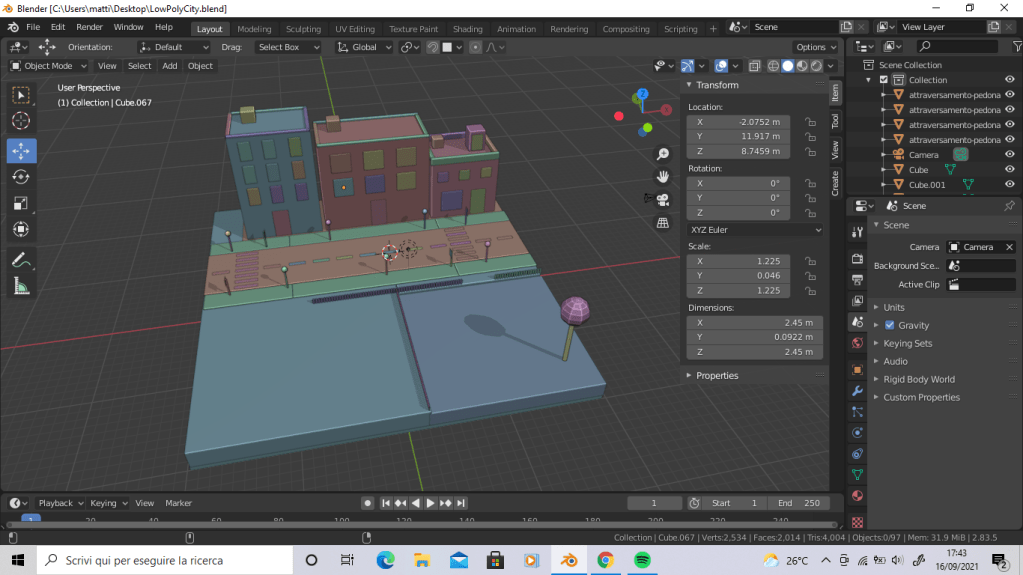The height and width of the screenshot is (575, 1023).
Task: Select the Rotate tool in the toolbar
Action: point(21,177)
